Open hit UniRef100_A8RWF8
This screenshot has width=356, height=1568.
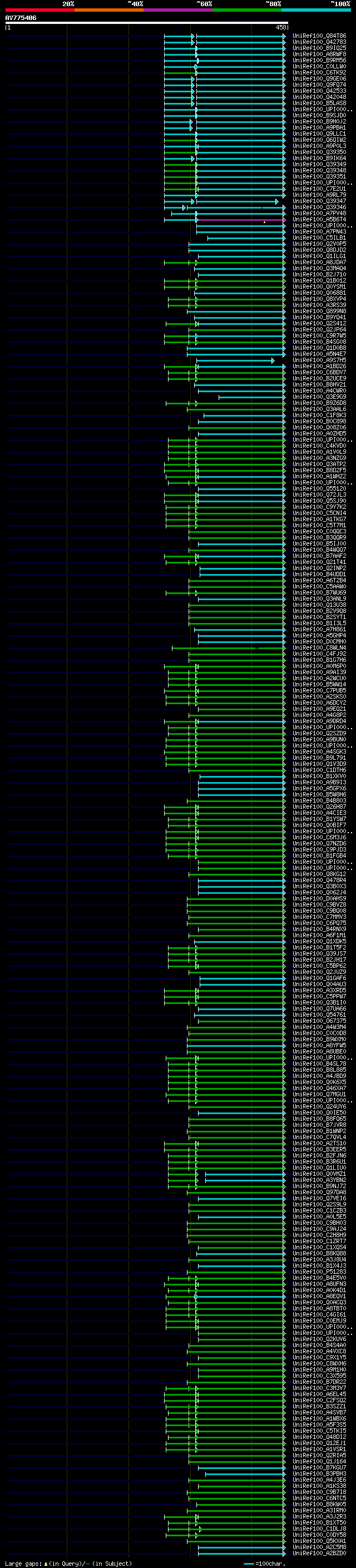(319, 54)
